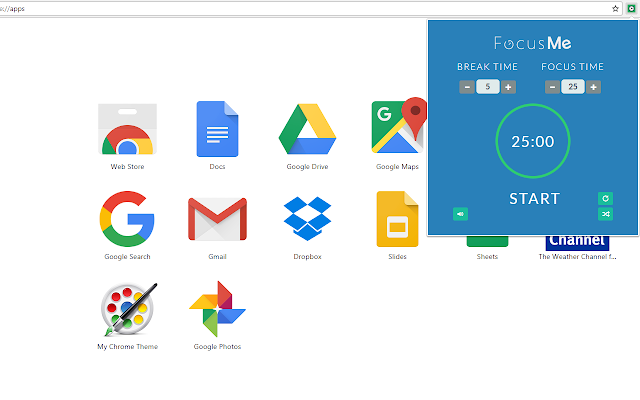Open The Weather Channel app
640x400 pixels.
tap(577, 242)
